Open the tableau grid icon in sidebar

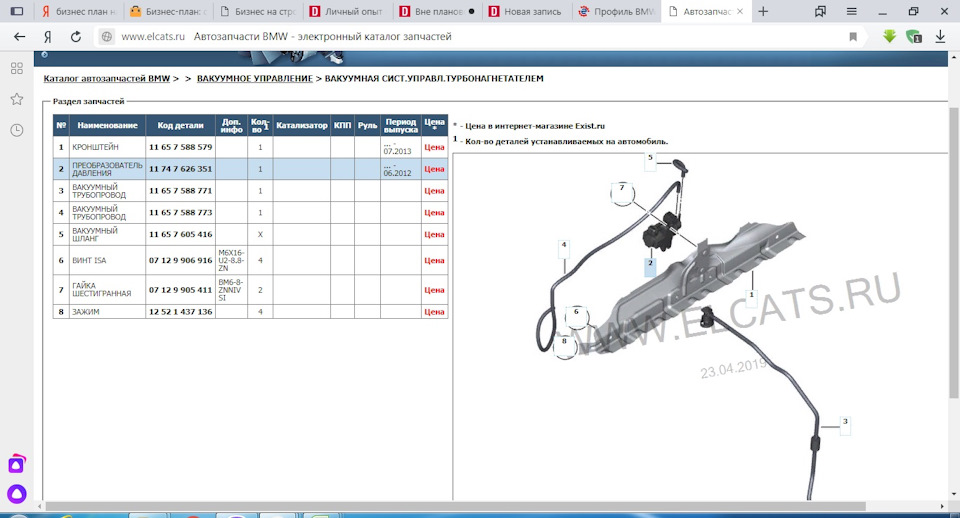(x=17, y=68)
